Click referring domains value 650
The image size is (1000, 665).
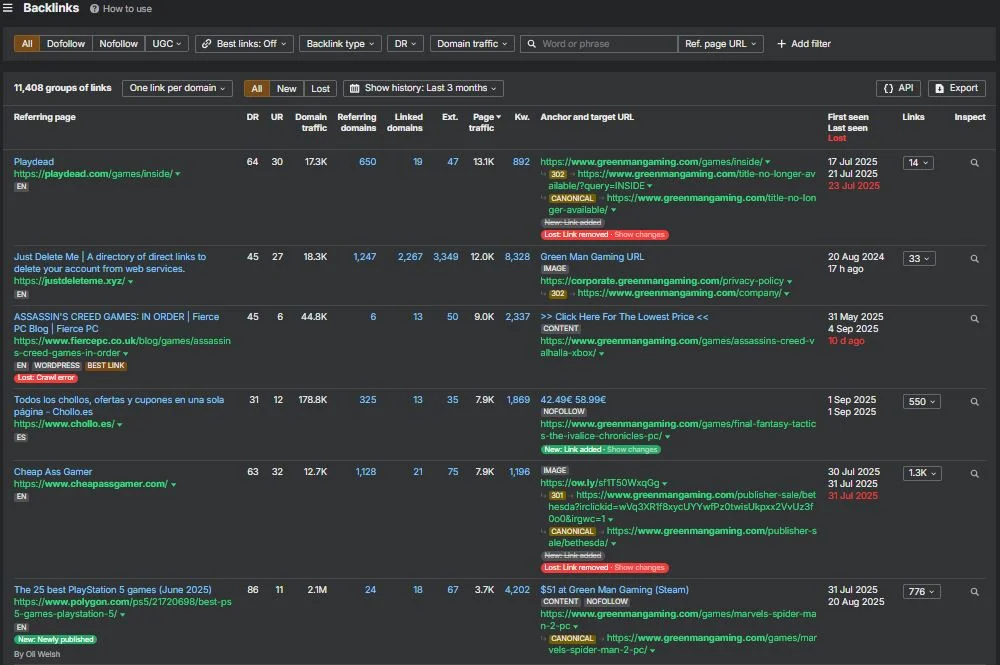(367, 162)
